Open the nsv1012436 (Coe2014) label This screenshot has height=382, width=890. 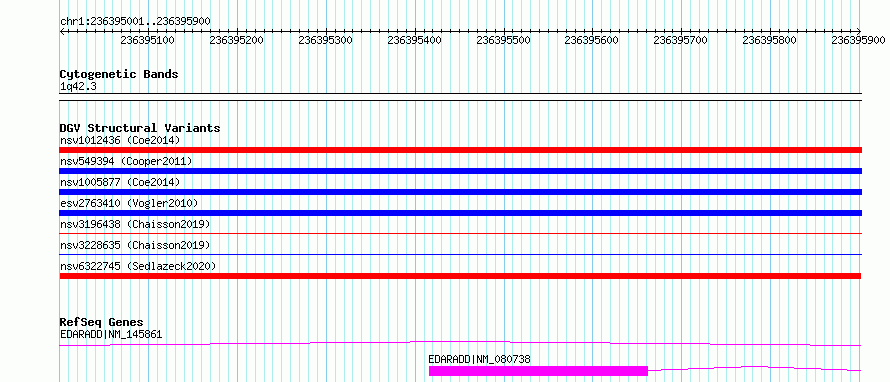(x=120, y=140)
